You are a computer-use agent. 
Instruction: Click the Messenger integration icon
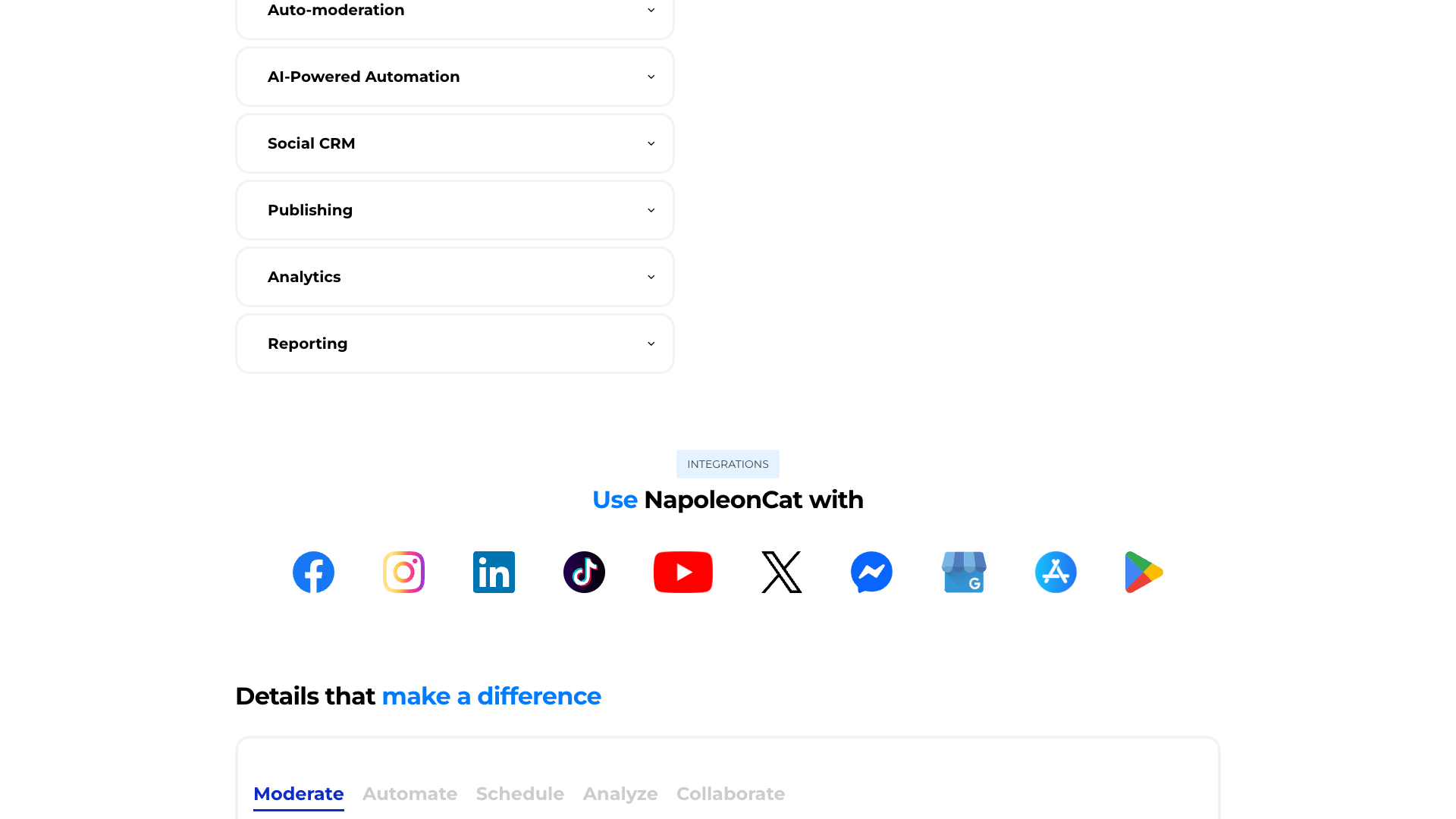coord(871,572)
